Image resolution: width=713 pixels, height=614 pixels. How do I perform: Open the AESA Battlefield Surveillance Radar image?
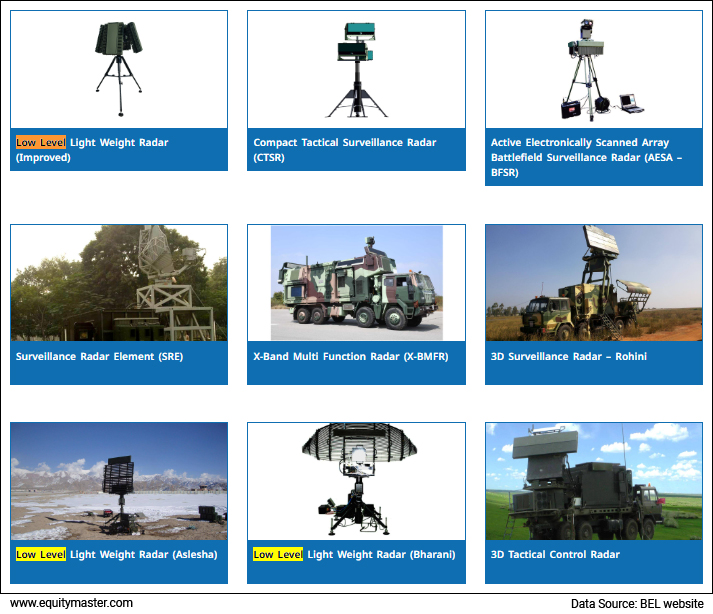click(594, 69)
